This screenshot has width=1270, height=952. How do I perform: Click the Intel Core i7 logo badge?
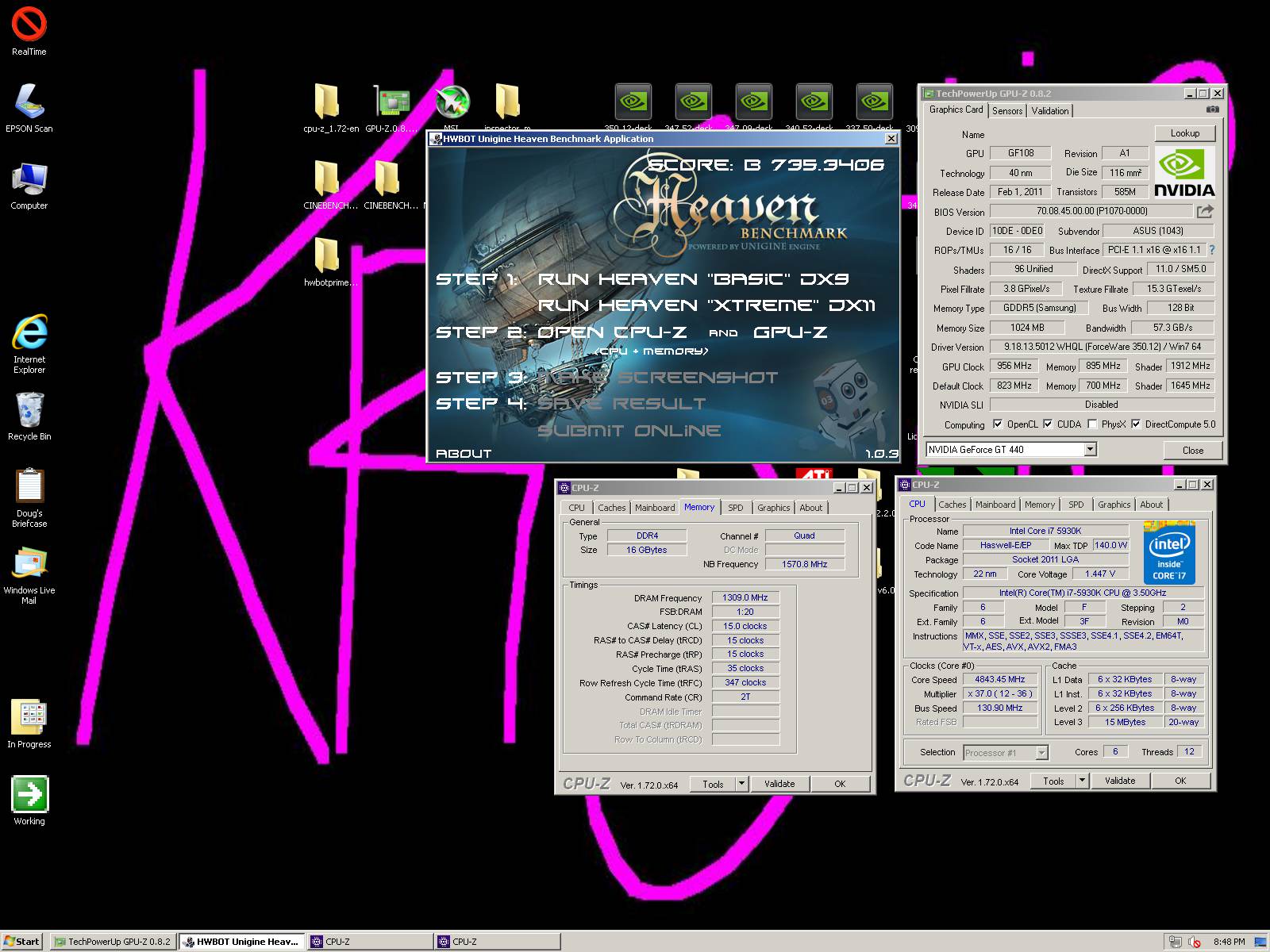(1169, 552)
